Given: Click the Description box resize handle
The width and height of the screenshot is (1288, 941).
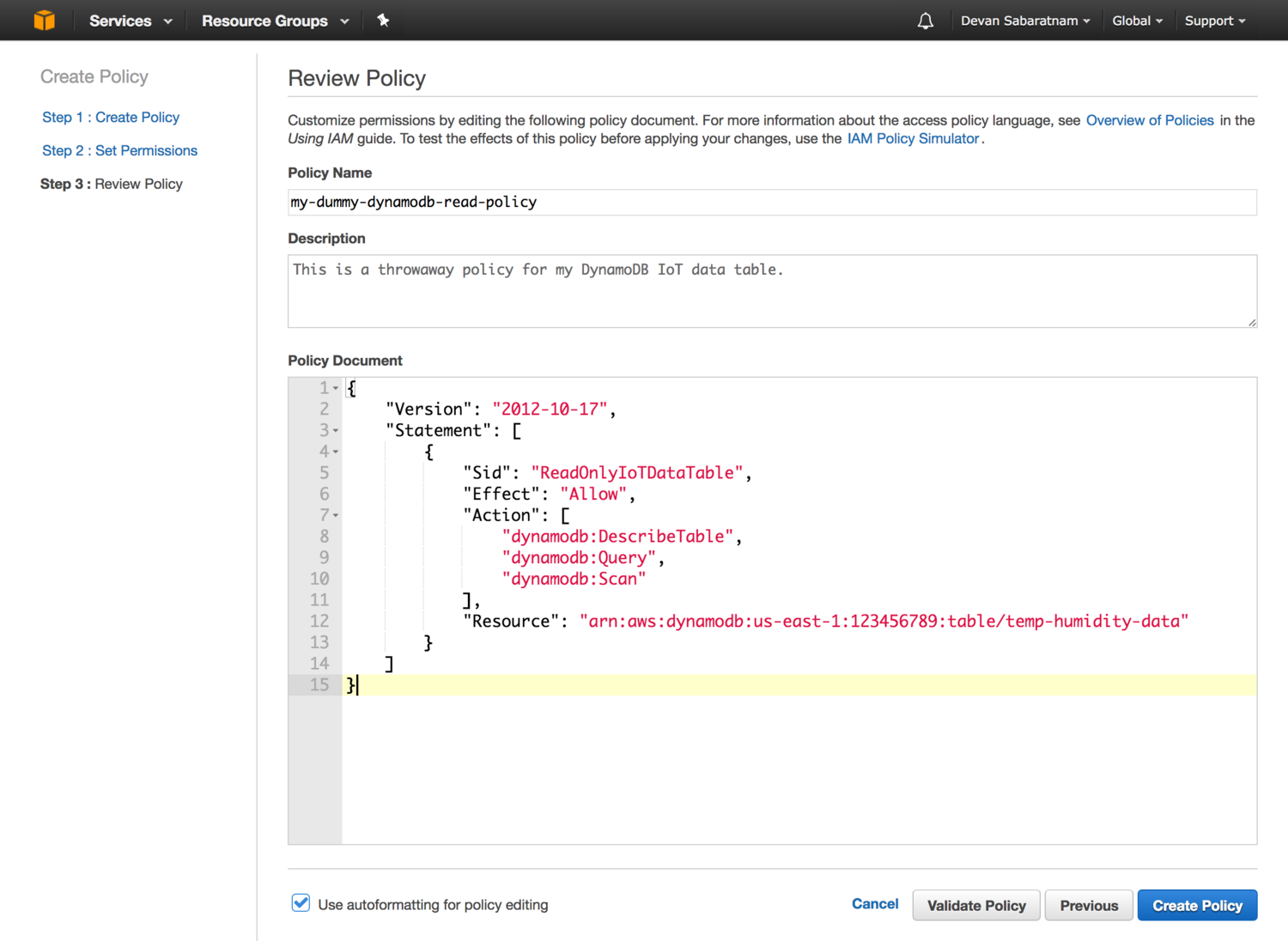Looking at the screenshot, I should pos(1252,323).
